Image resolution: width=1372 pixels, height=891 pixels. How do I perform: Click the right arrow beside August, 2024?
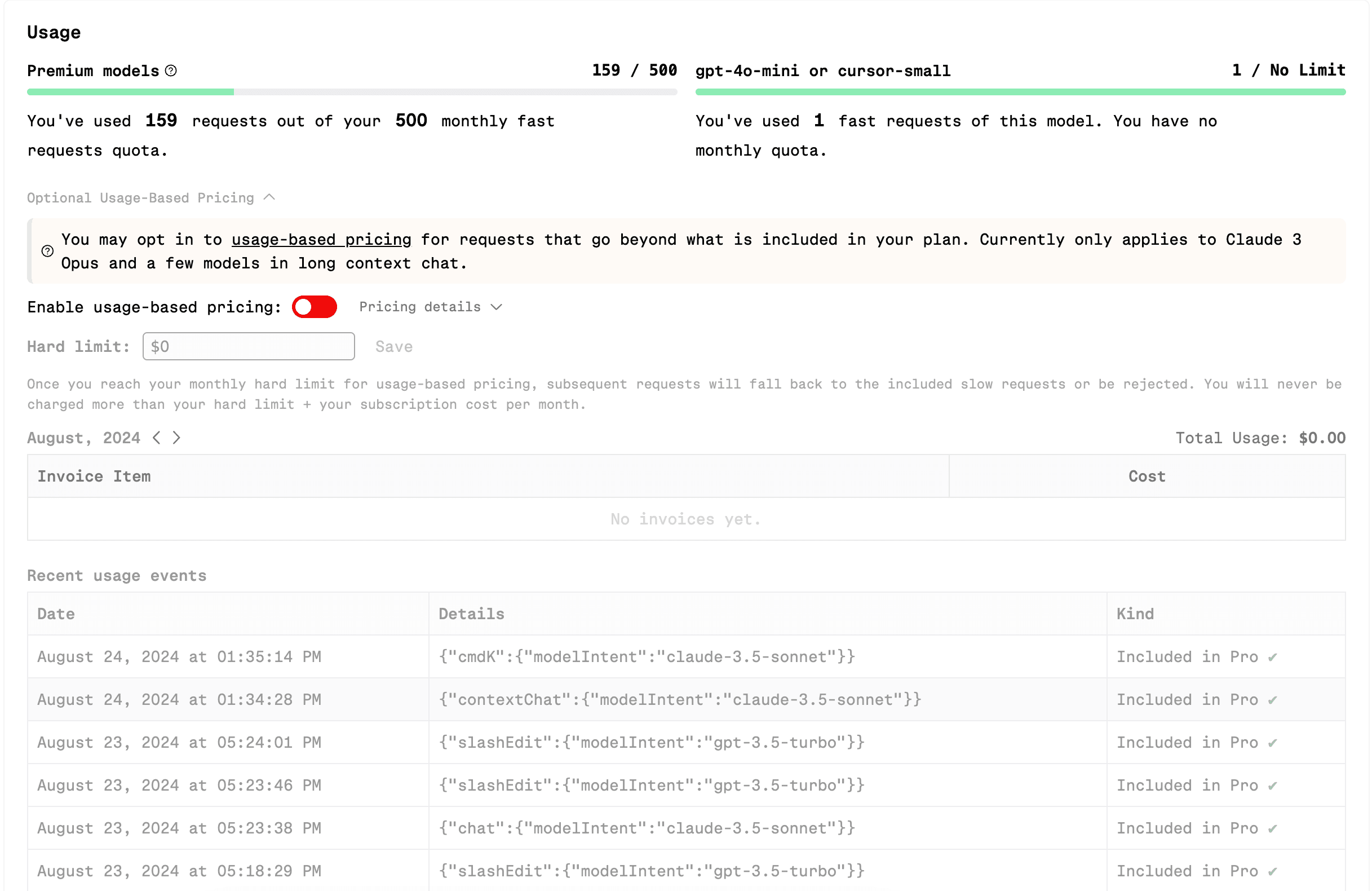coord(178,438)
